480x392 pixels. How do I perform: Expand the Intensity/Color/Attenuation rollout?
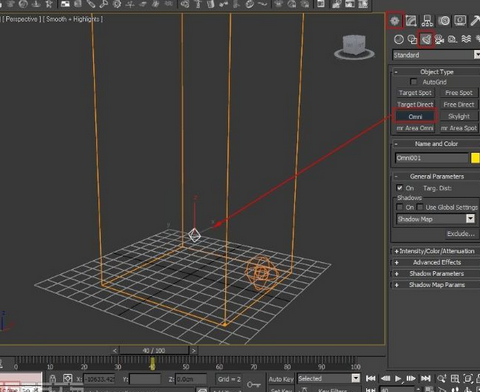(x=436, y=251)
